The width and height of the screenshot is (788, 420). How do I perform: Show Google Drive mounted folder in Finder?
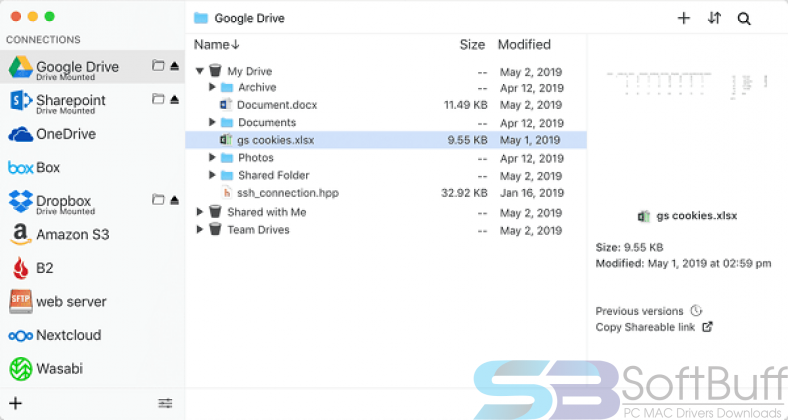tap(158, 65)
